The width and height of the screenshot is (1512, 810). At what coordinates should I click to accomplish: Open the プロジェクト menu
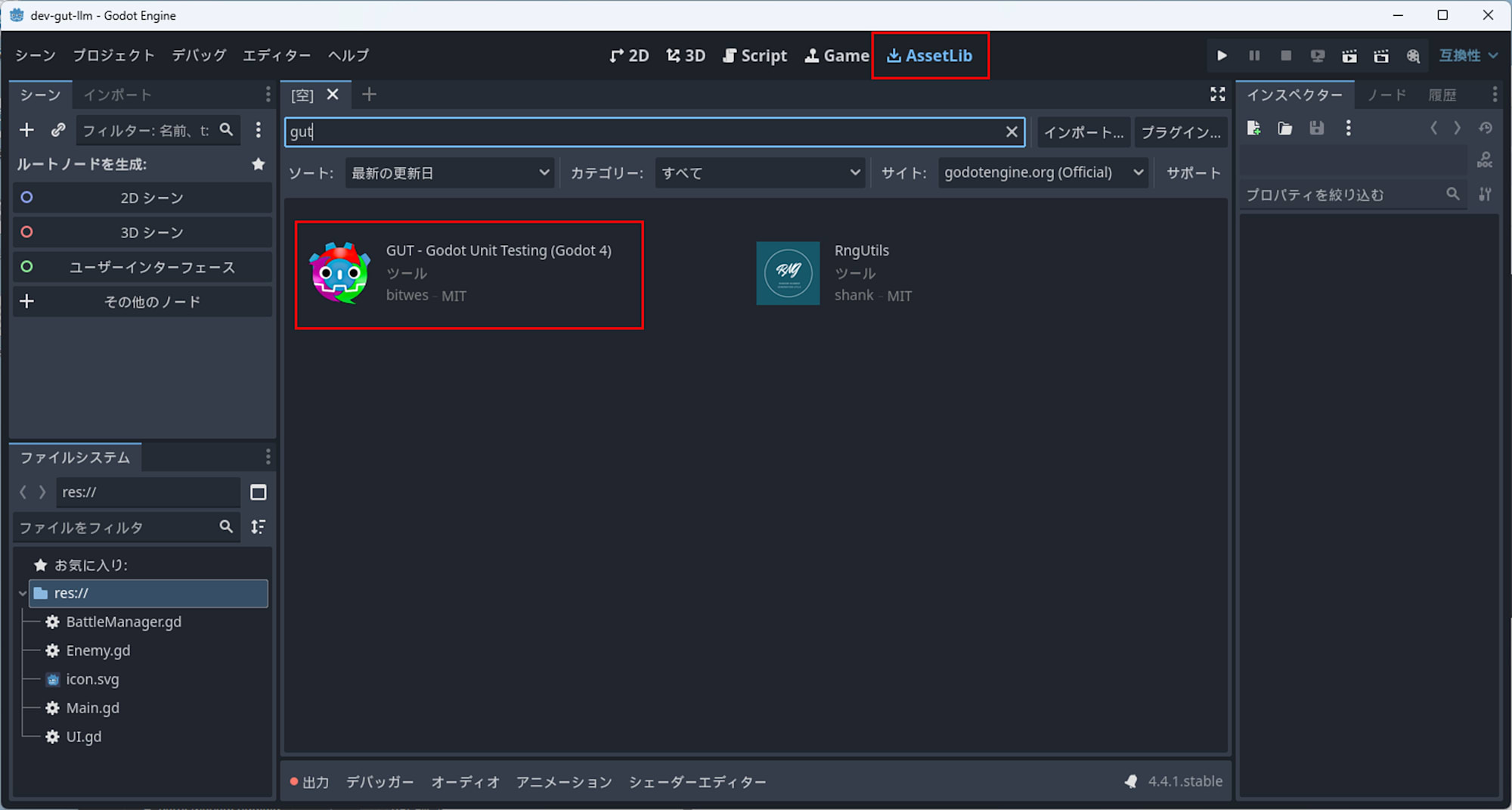(113, 55)
